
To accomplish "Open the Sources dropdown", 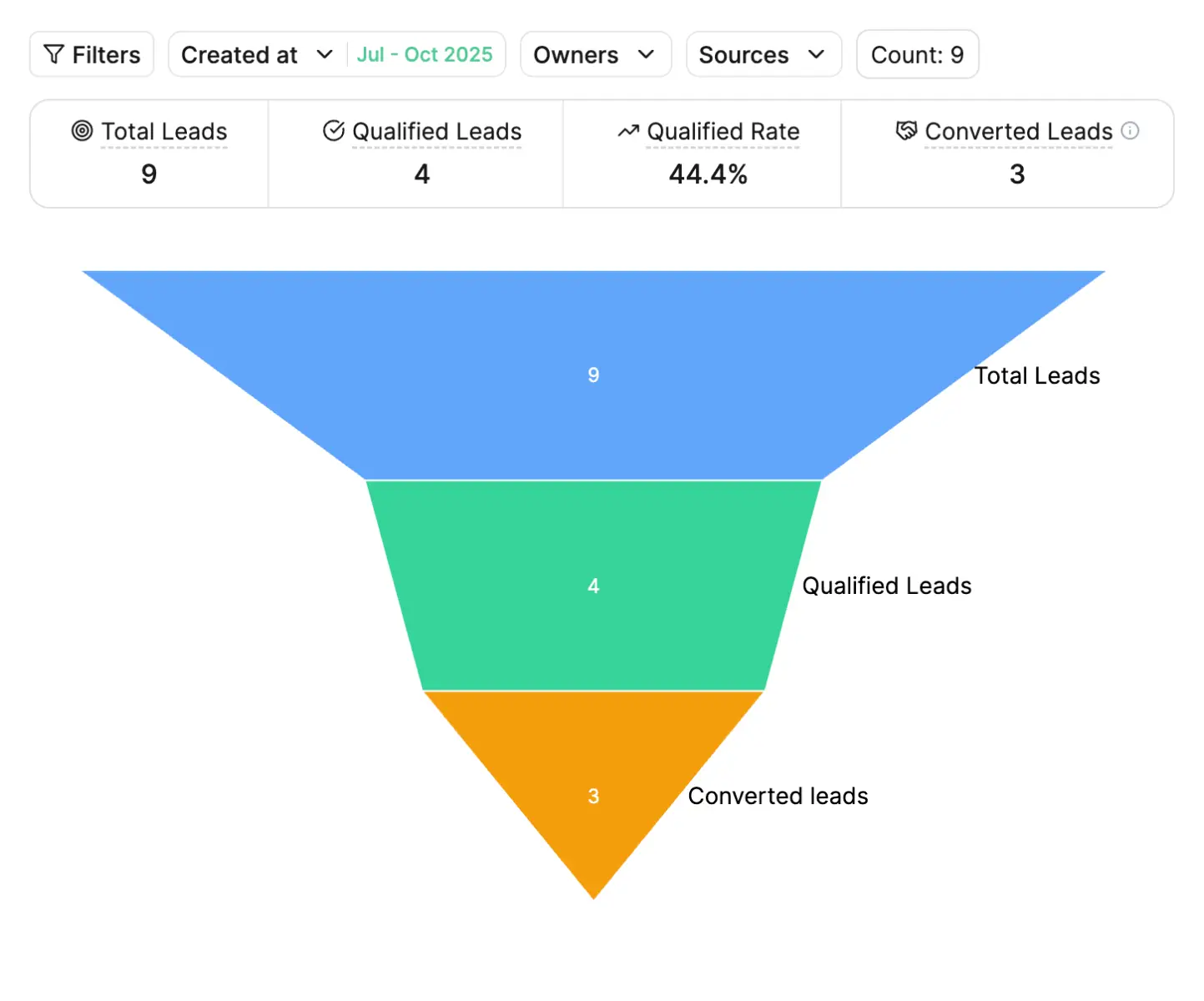I will point(763,55).
